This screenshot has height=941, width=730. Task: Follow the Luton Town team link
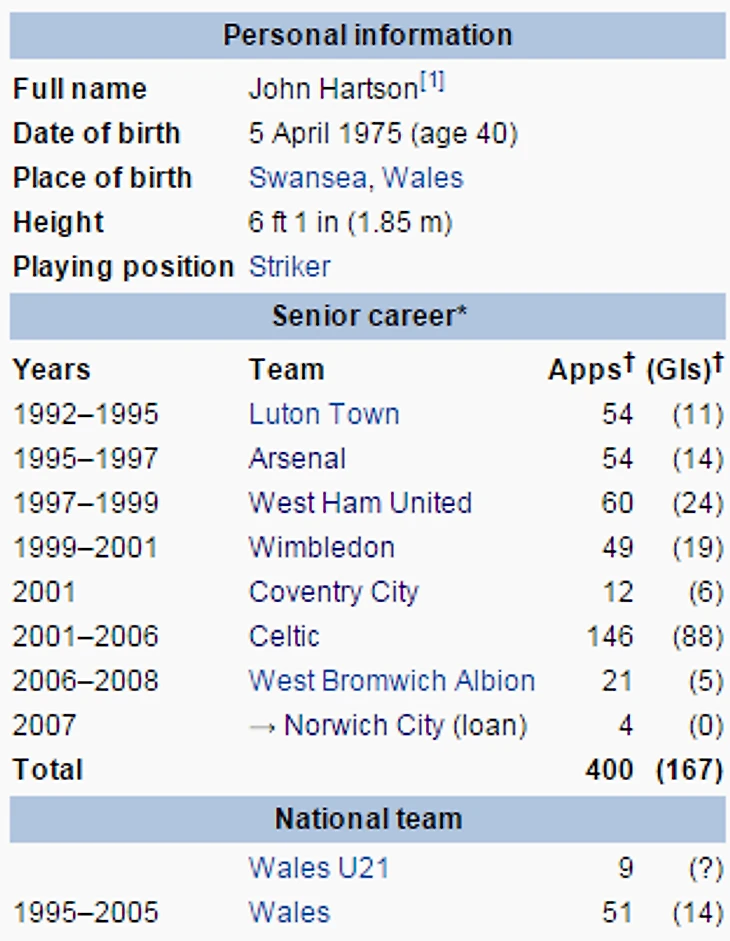pos(323,414)
